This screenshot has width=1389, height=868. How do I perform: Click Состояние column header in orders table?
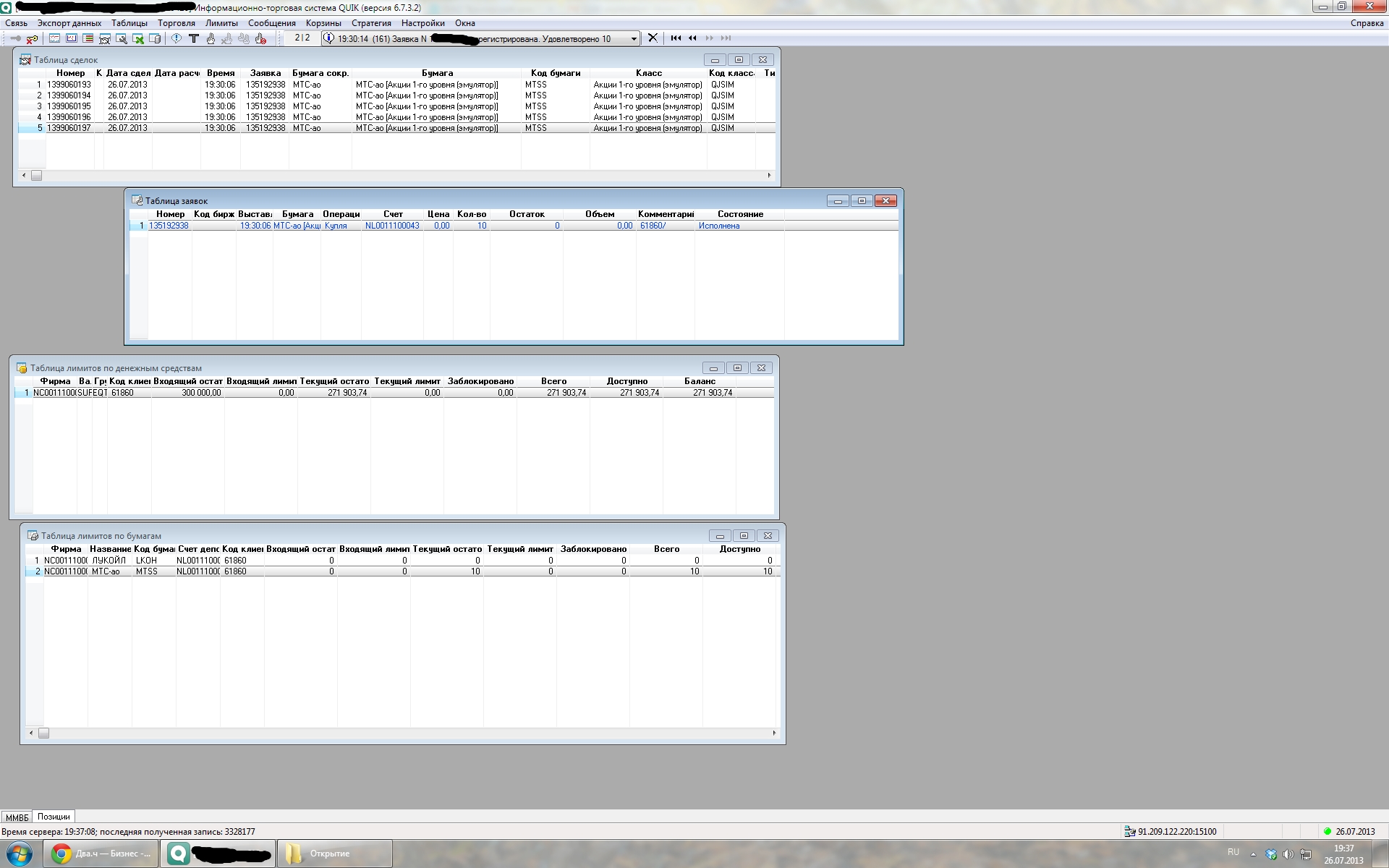pos(740,214)
